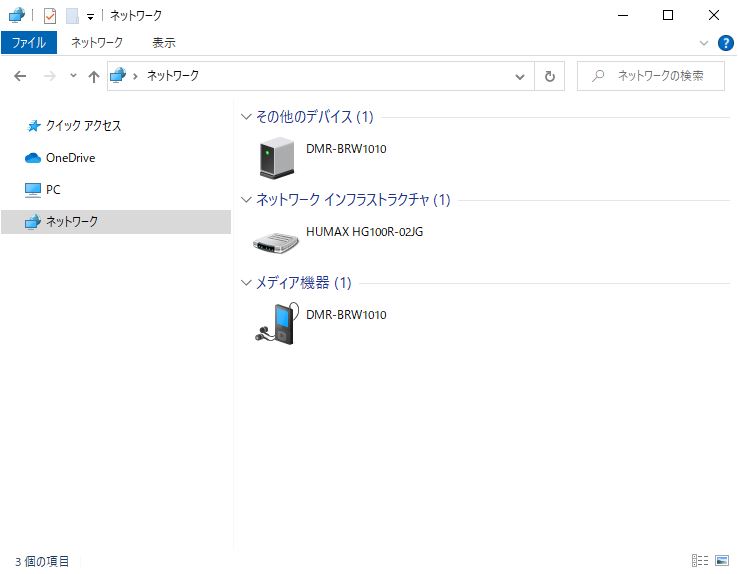Click the その他のデバイス (1) group header
The width and height of the screenshot is (738, 574).
click(x=314, y=117)
